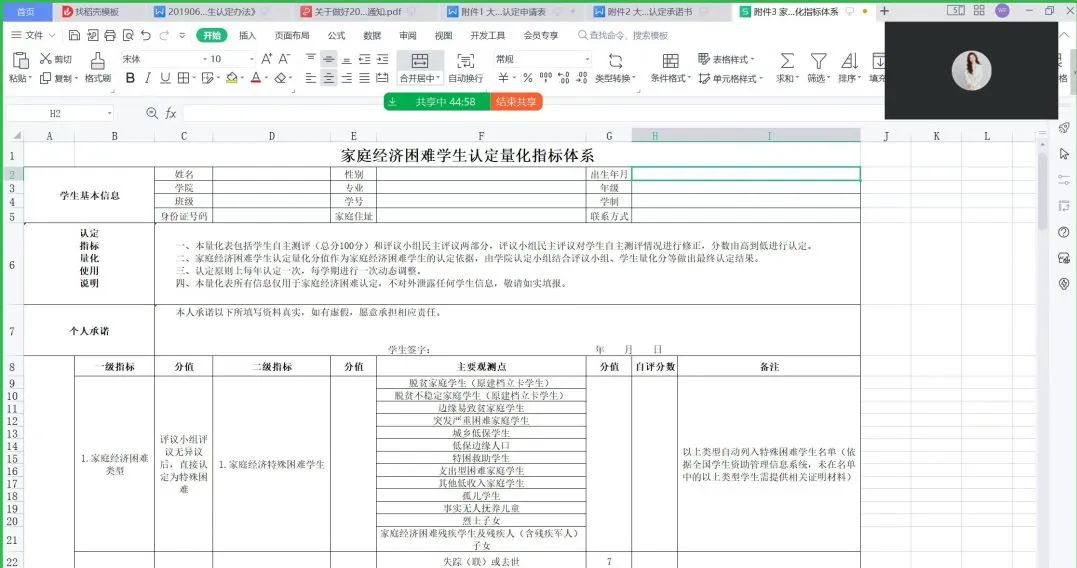Open the 插入 (Insert) ribbon tab
The image size is (1077, 568).
(x=247, y=35)
